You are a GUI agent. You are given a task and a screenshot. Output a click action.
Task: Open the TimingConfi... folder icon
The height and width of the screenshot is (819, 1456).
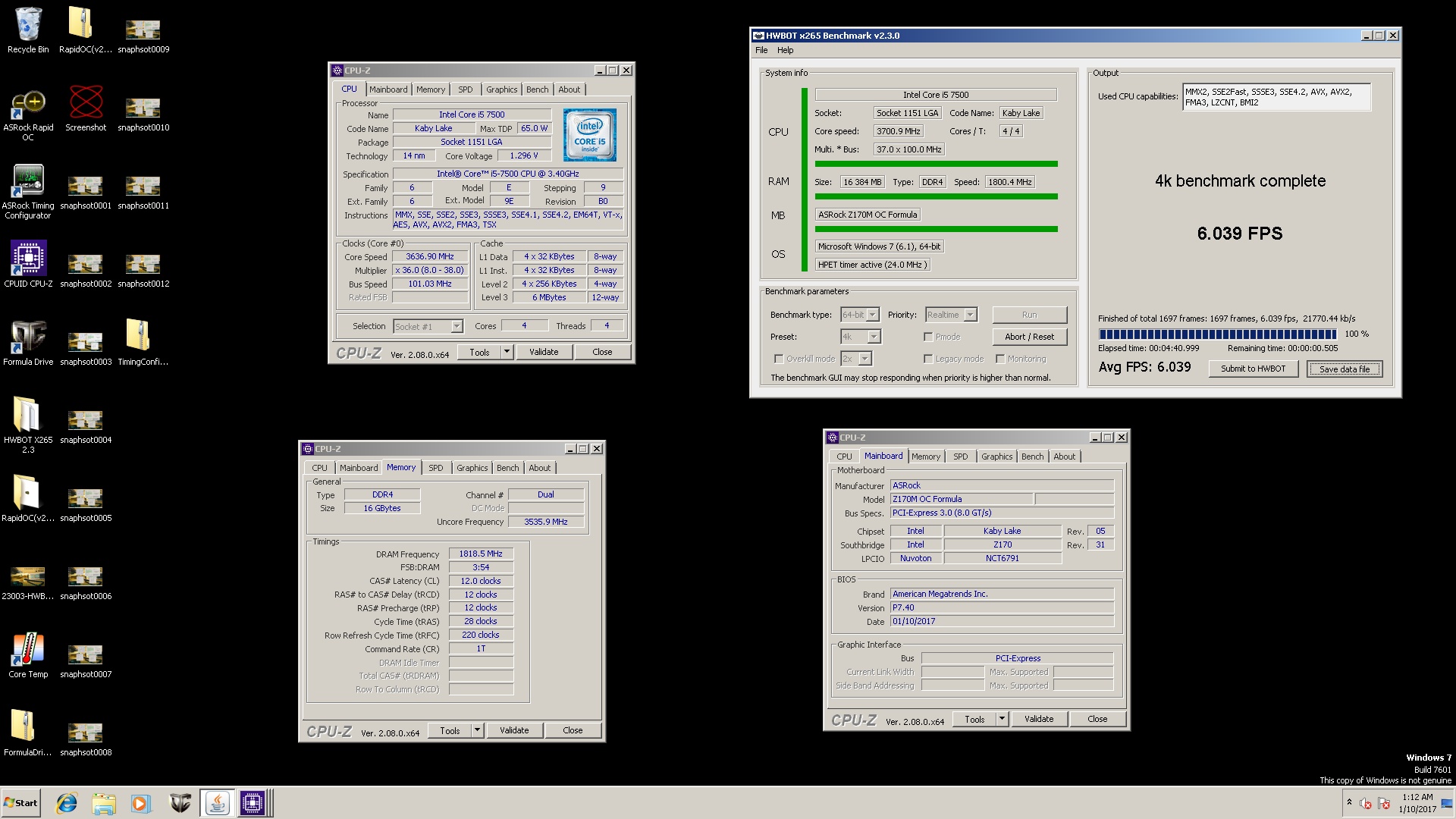[143, 343]
